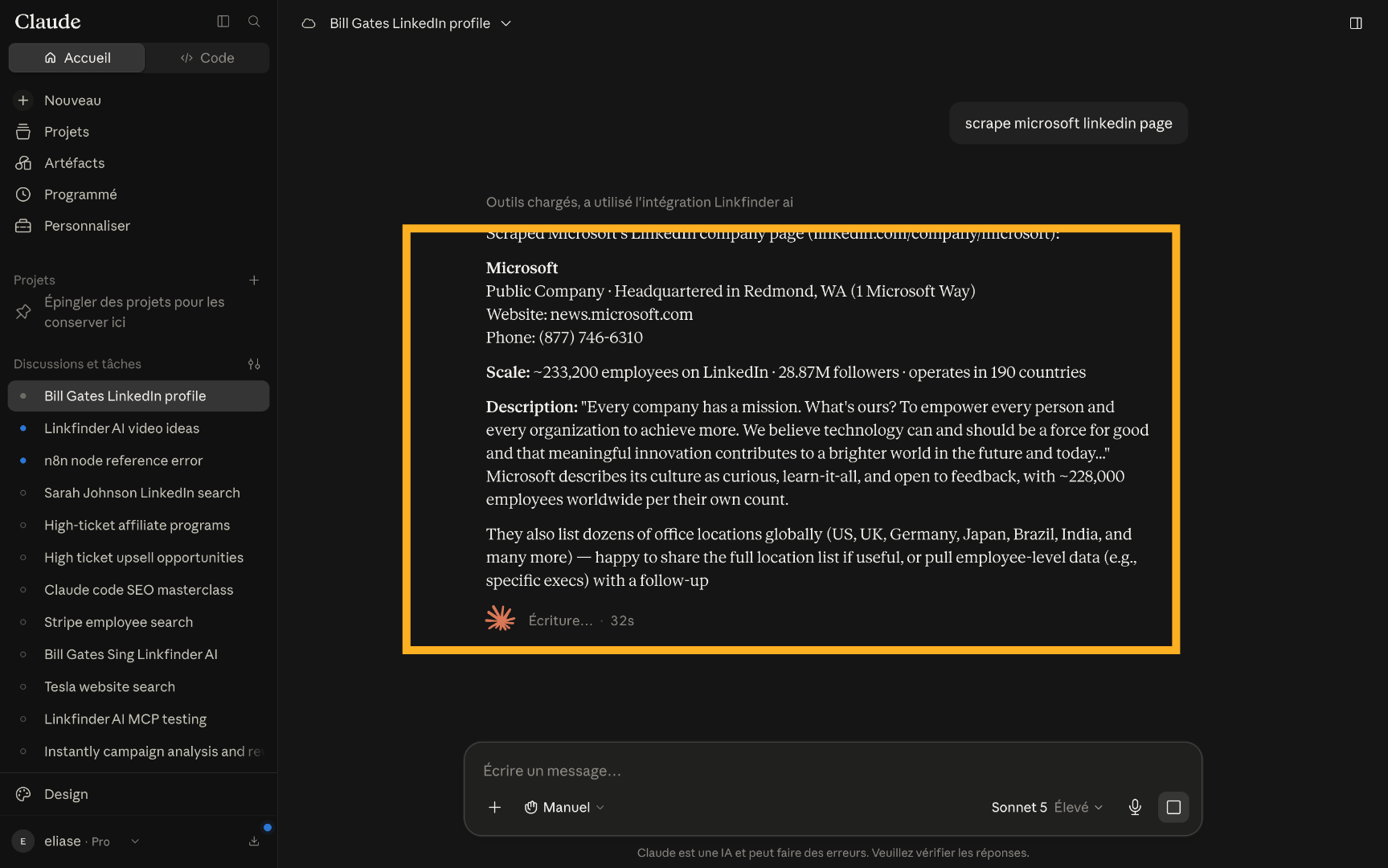Open Sarah Johnson LinkedIn search chat
This screenshot has height=868, width=1388.
point(138,493)
